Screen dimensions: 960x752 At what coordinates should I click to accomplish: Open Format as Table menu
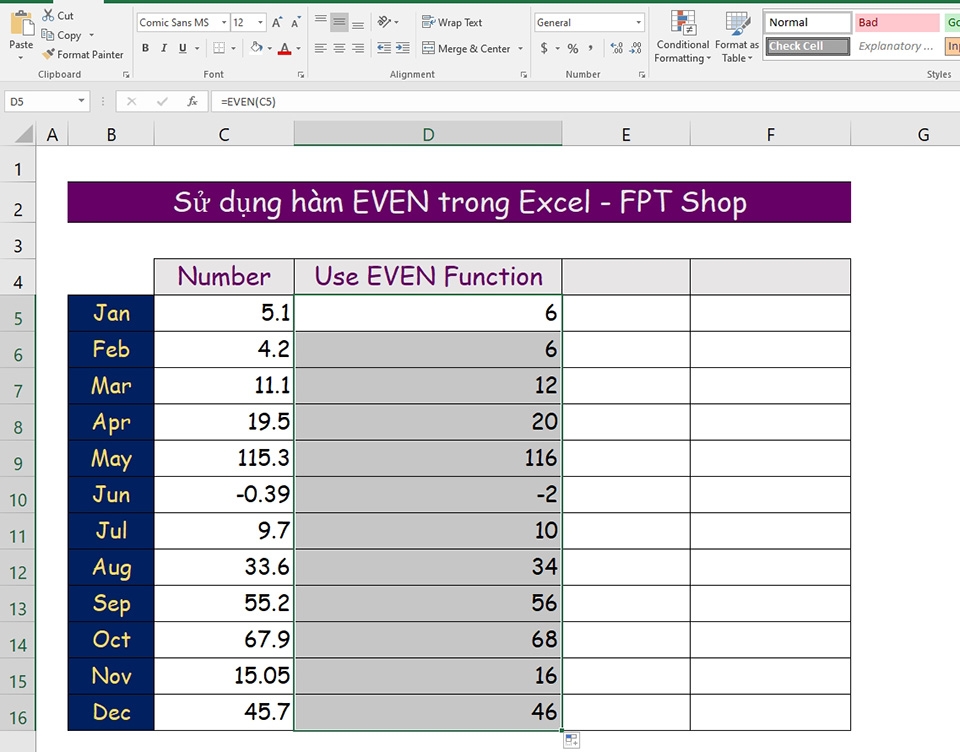(737, 37)
